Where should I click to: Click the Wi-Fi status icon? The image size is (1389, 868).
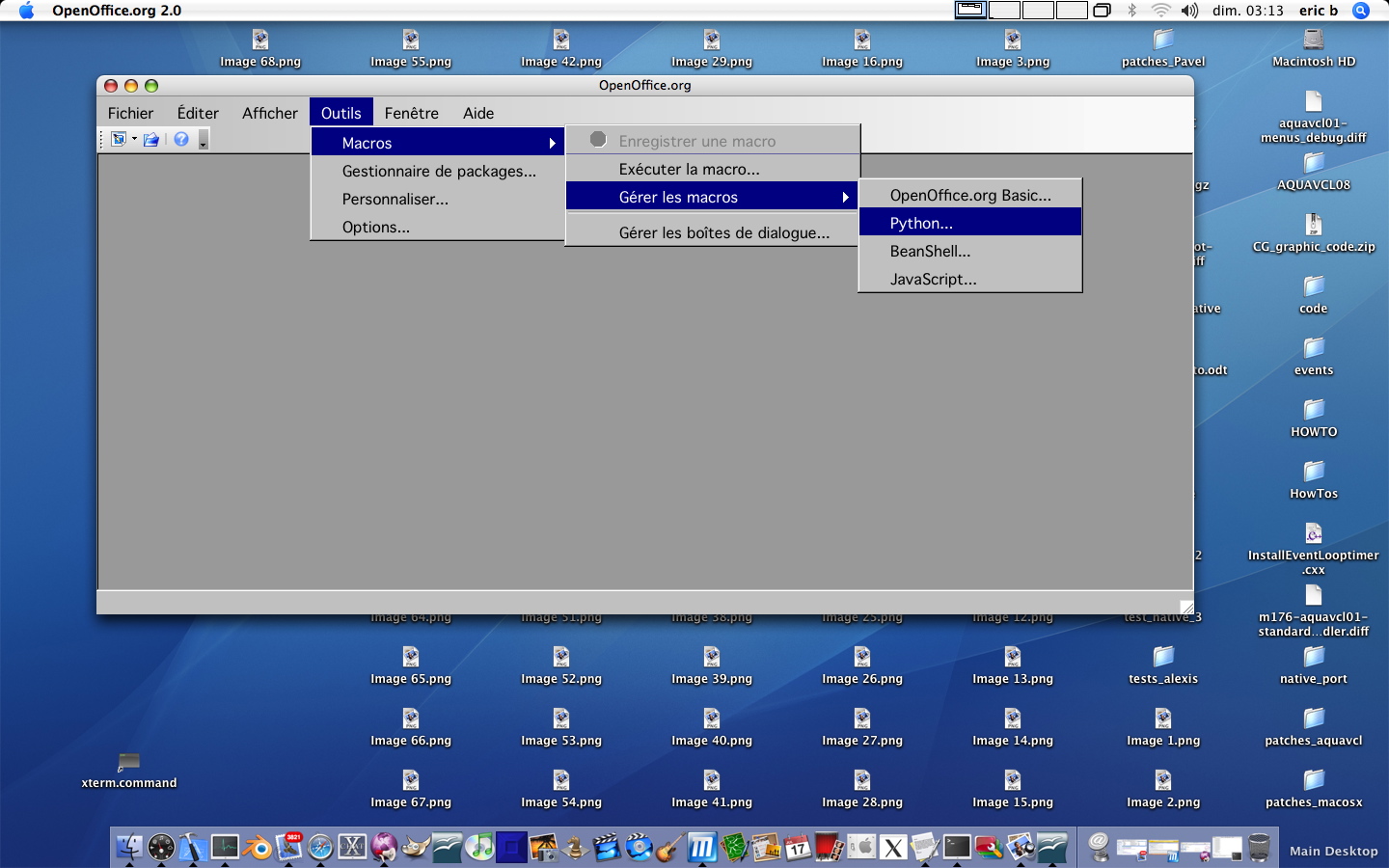pos(1161,11)
